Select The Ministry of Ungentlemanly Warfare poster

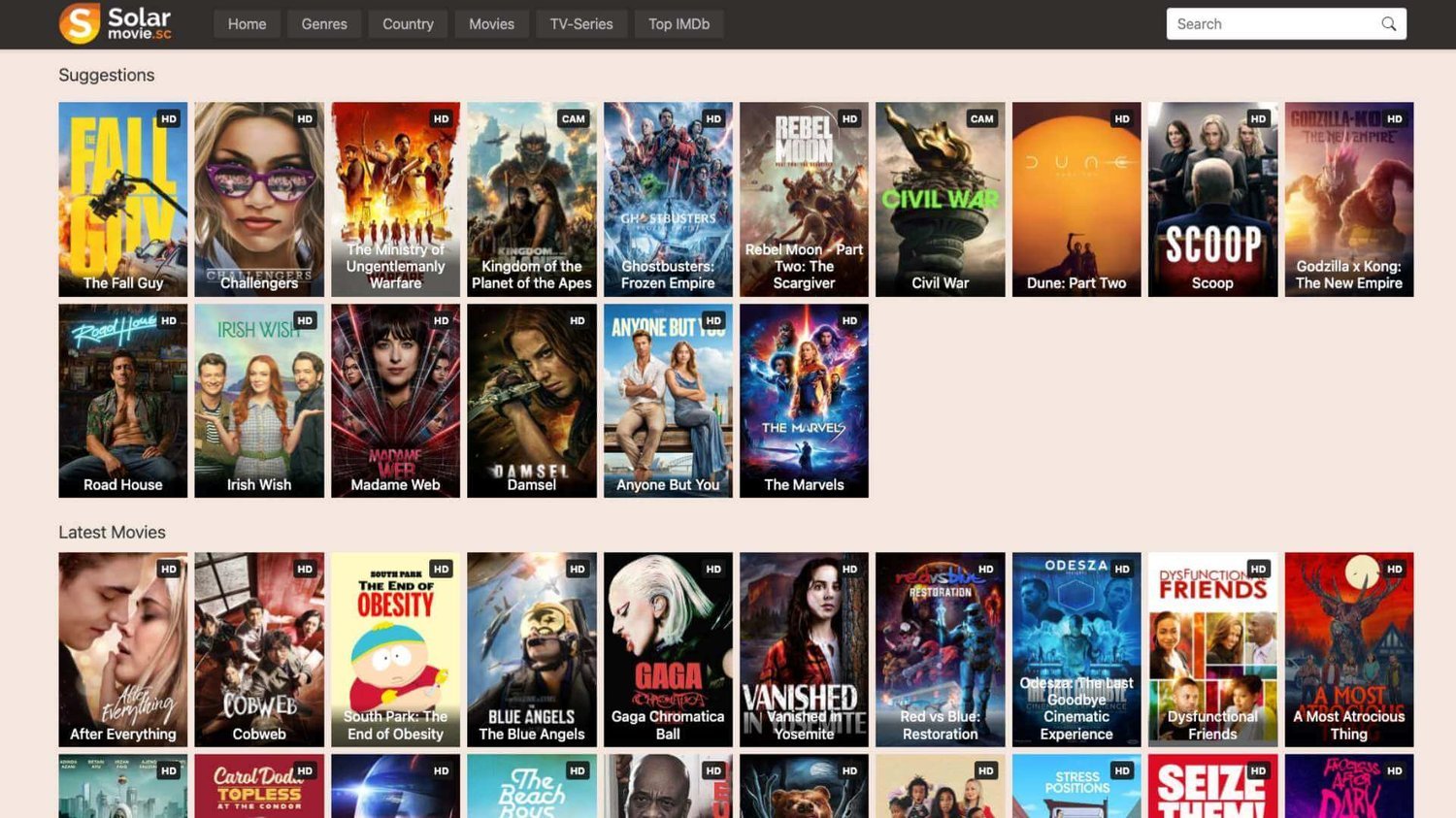(395, 199)
